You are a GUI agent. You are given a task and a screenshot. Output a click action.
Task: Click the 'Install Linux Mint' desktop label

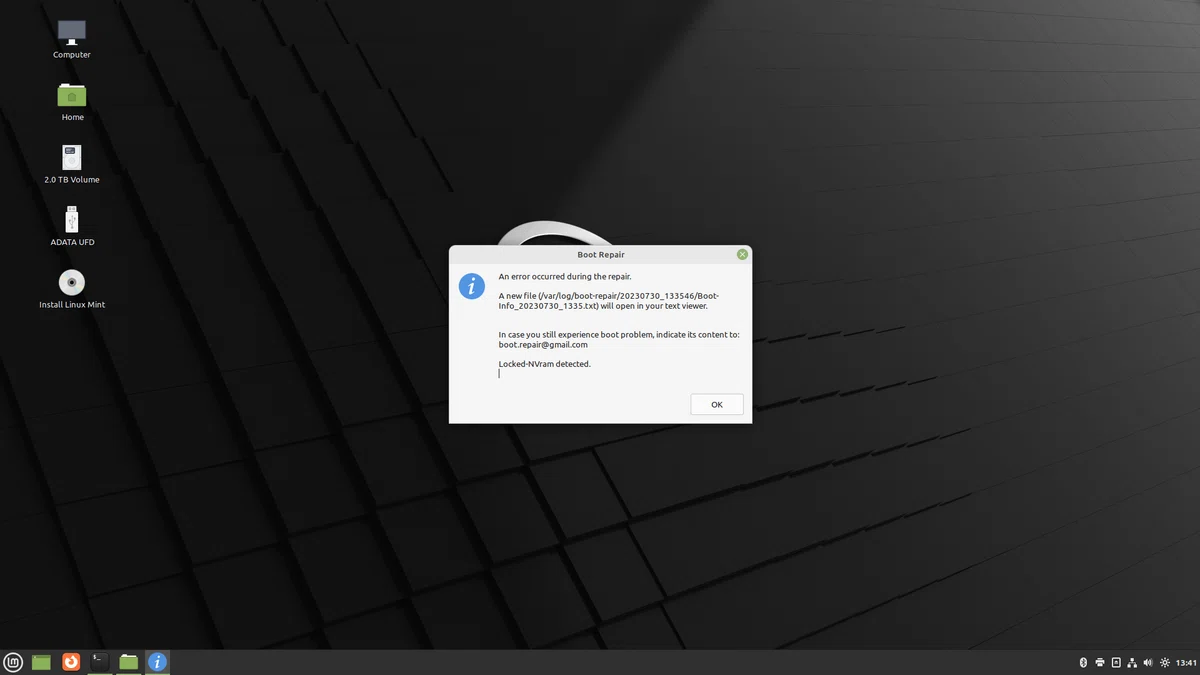click(x=72, y=305)
